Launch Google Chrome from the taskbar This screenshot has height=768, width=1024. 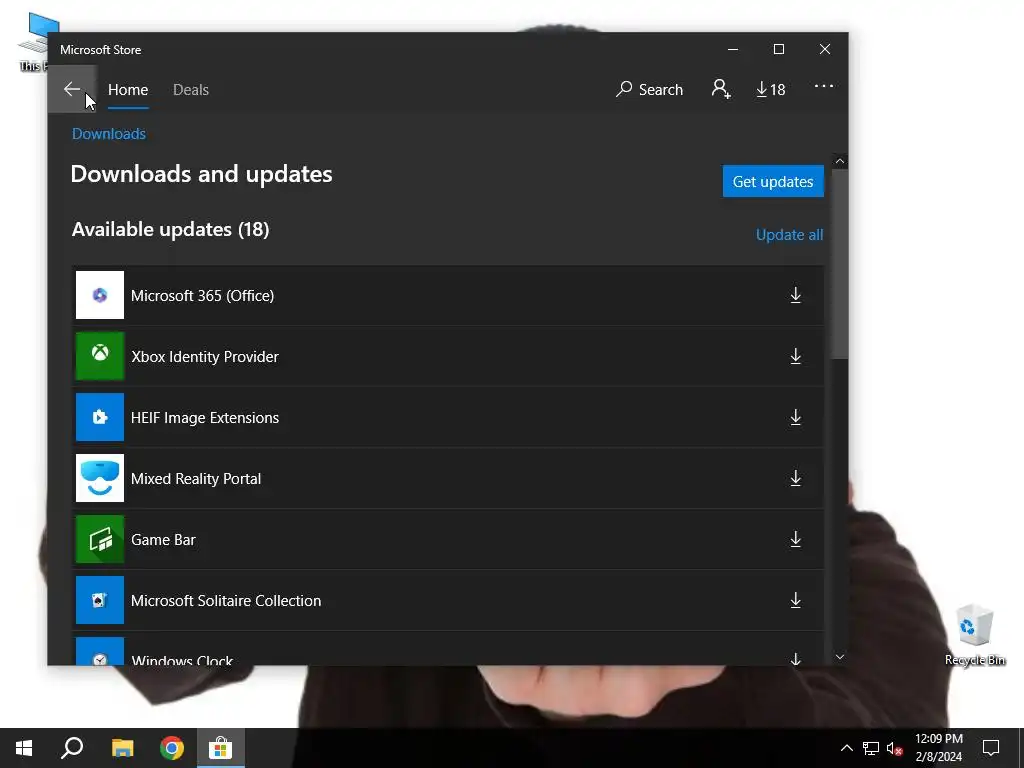click(x=172, y=748)
